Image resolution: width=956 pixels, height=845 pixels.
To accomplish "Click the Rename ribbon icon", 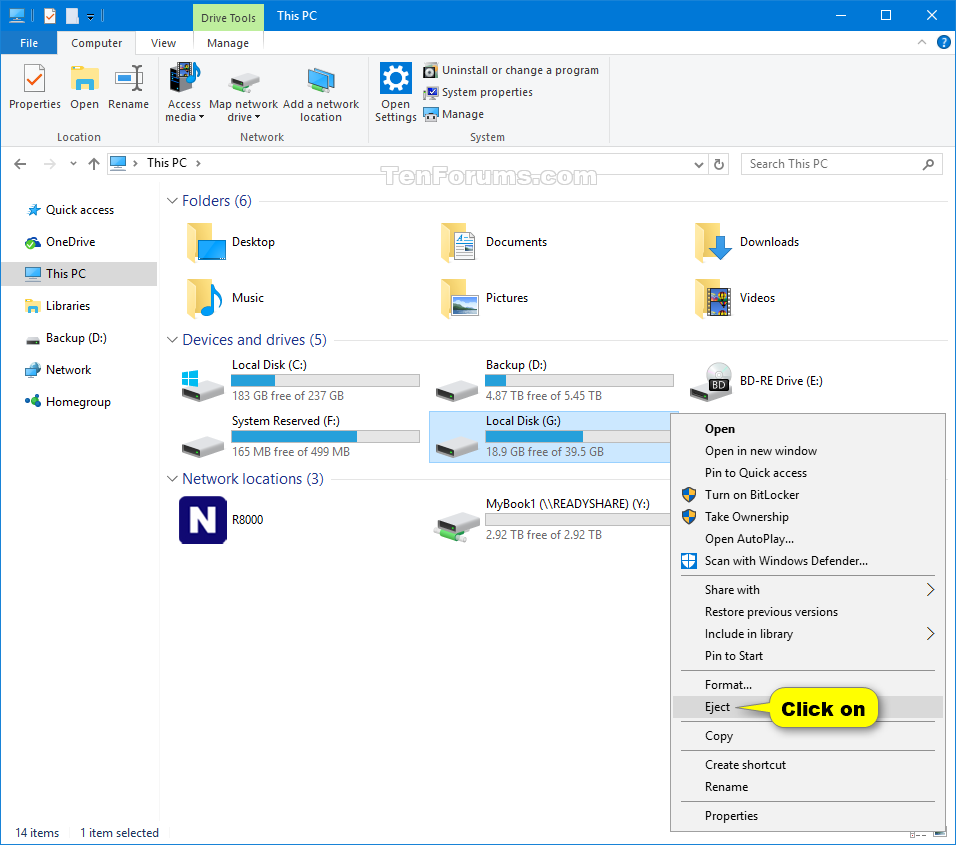I will [x=129, y=79].
